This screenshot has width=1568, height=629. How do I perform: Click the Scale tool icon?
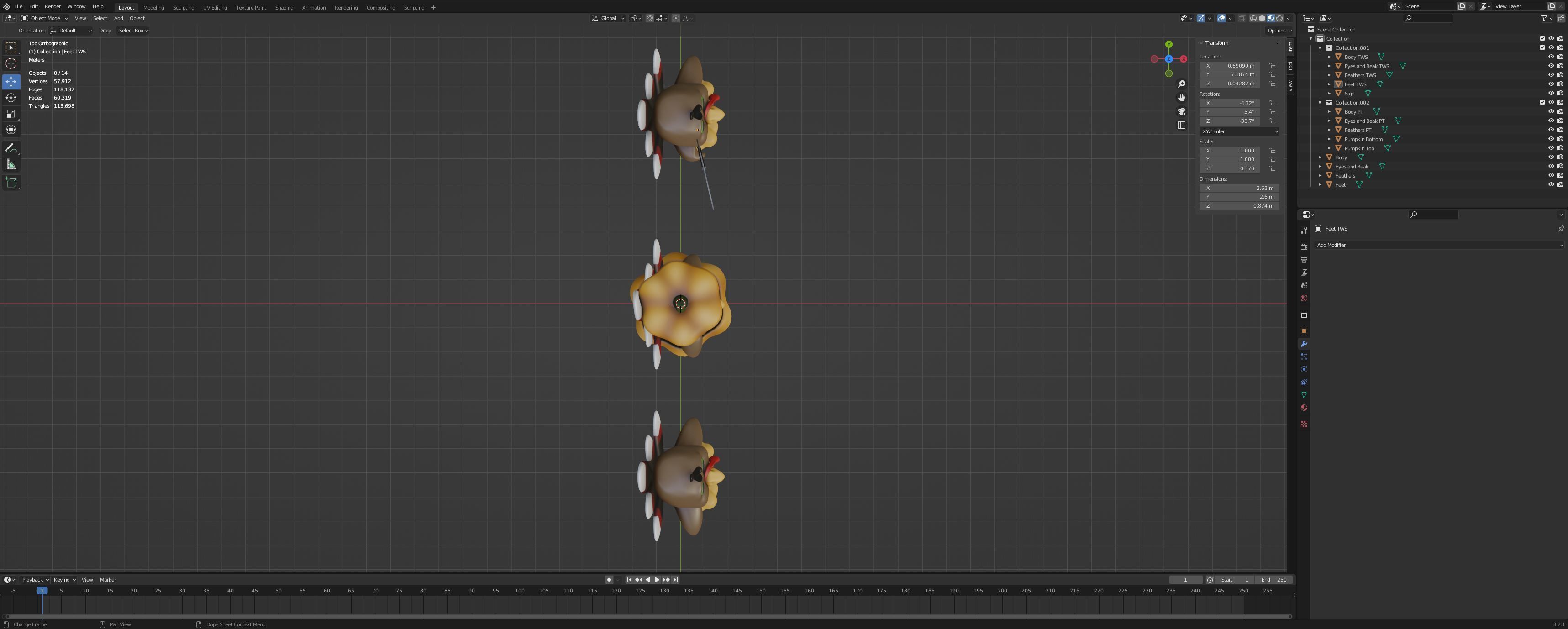point(11,114)
